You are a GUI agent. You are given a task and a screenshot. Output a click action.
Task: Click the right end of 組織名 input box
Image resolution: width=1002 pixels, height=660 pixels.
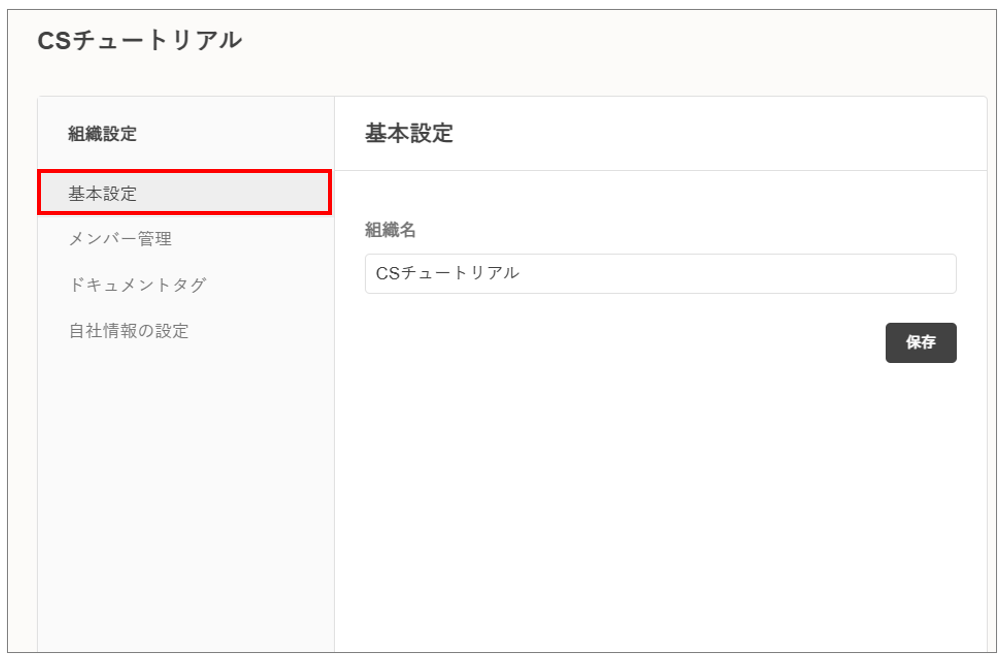pos(940,273)
